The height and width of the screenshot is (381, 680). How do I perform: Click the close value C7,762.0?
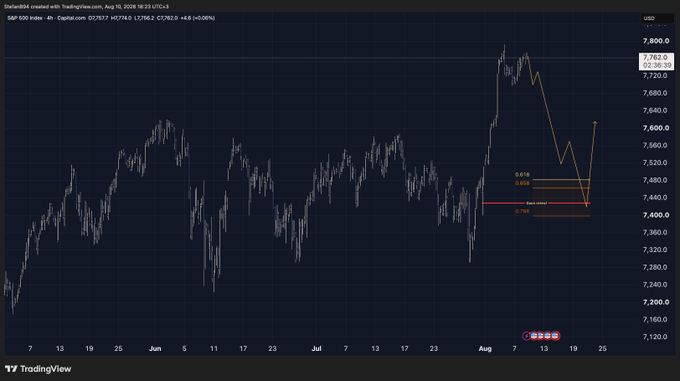[167, 18]
